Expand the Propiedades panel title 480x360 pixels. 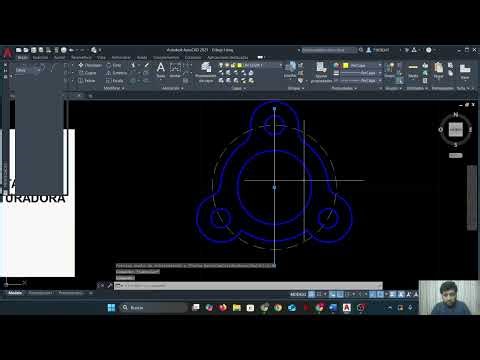pyautogui.click(x=344, y=88)
